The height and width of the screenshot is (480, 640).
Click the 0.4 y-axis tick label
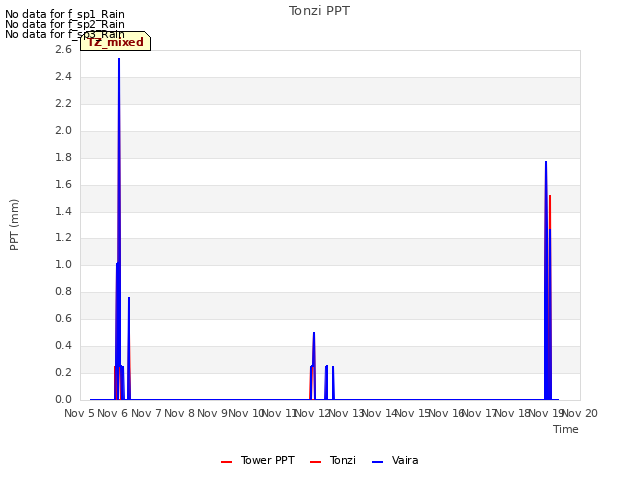pos(63,345)
